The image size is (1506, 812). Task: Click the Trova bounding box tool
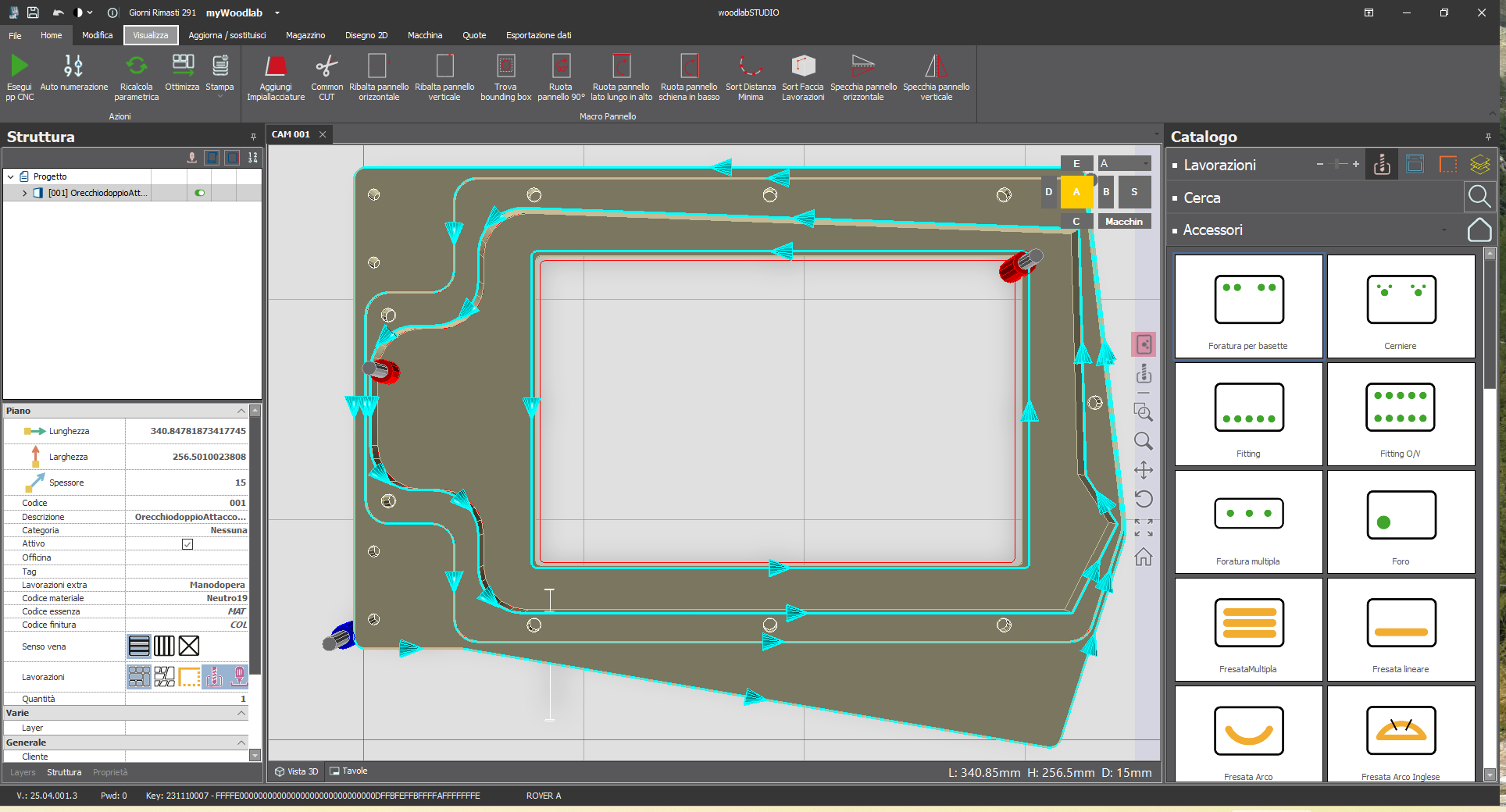505,76
